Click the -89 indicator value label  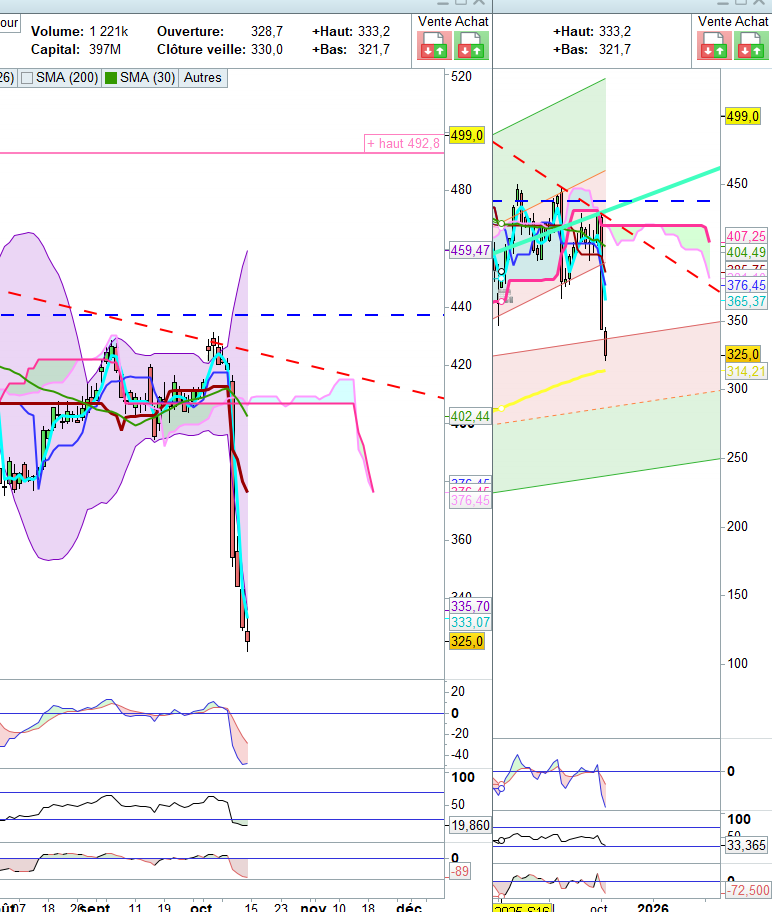(x=461, y=872)
